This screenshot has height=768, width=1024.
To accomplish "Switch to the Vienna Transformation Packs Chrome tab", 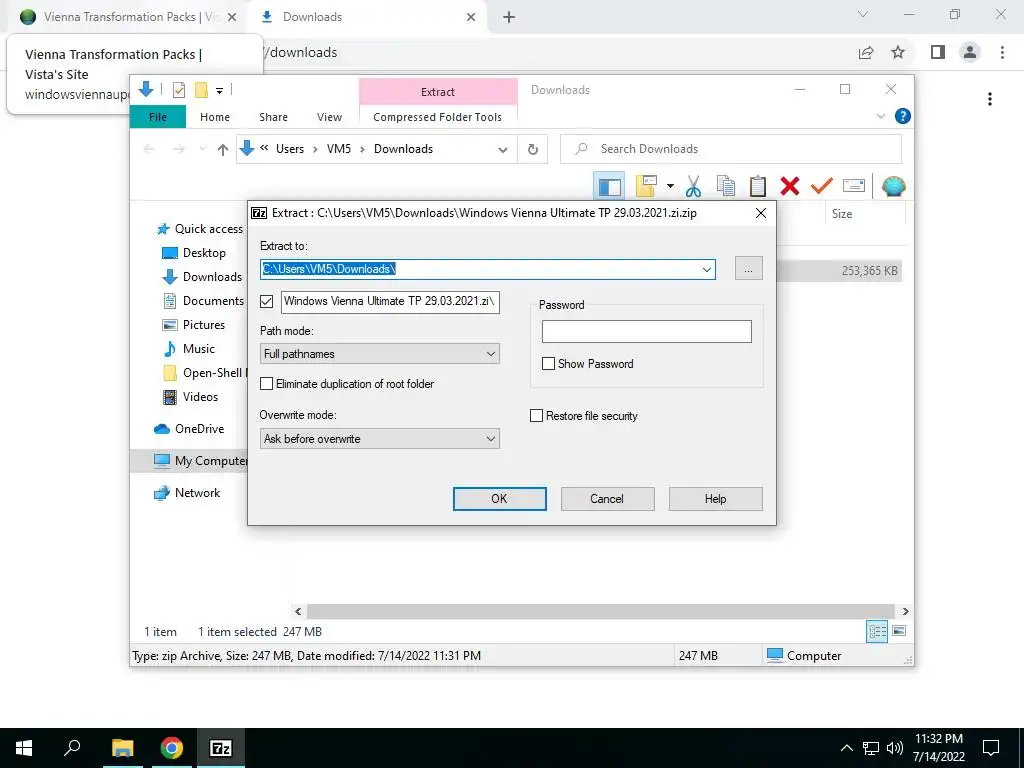I will tap(129, 17).
